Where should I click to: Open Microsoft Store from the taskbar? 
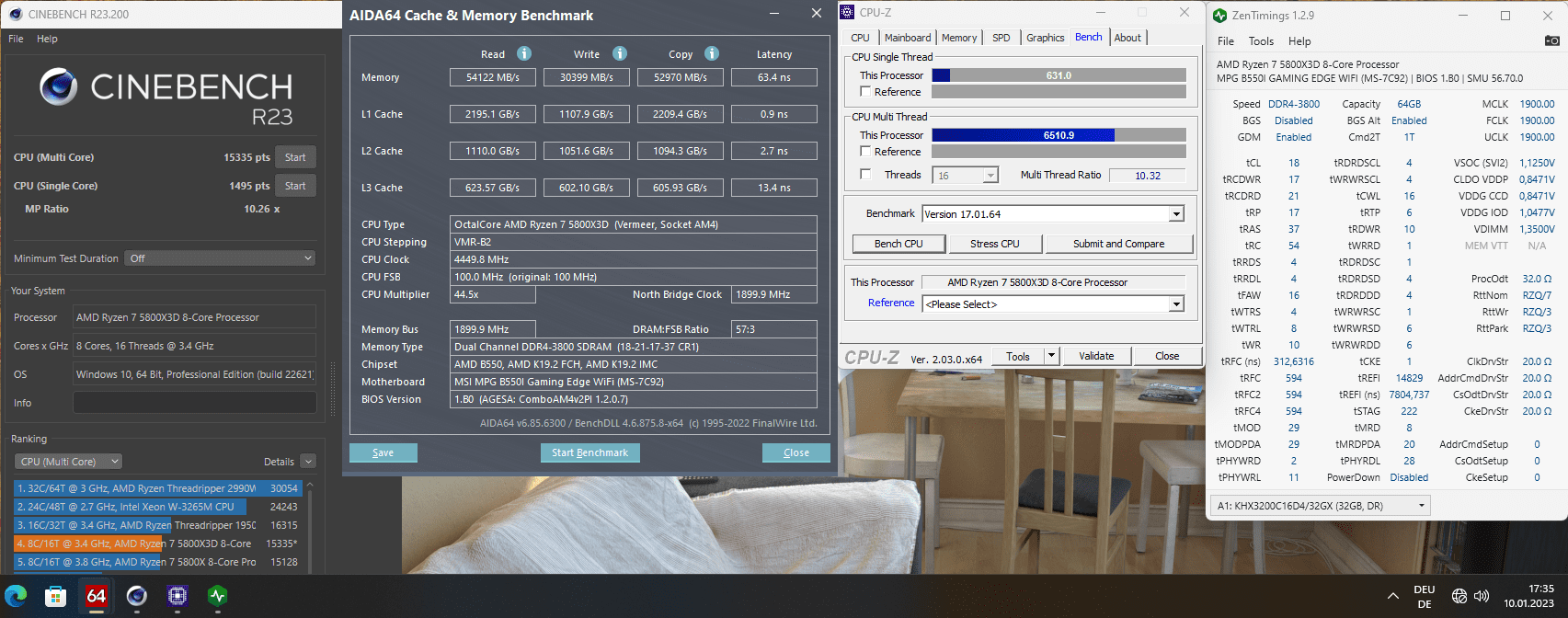point(56,596)
